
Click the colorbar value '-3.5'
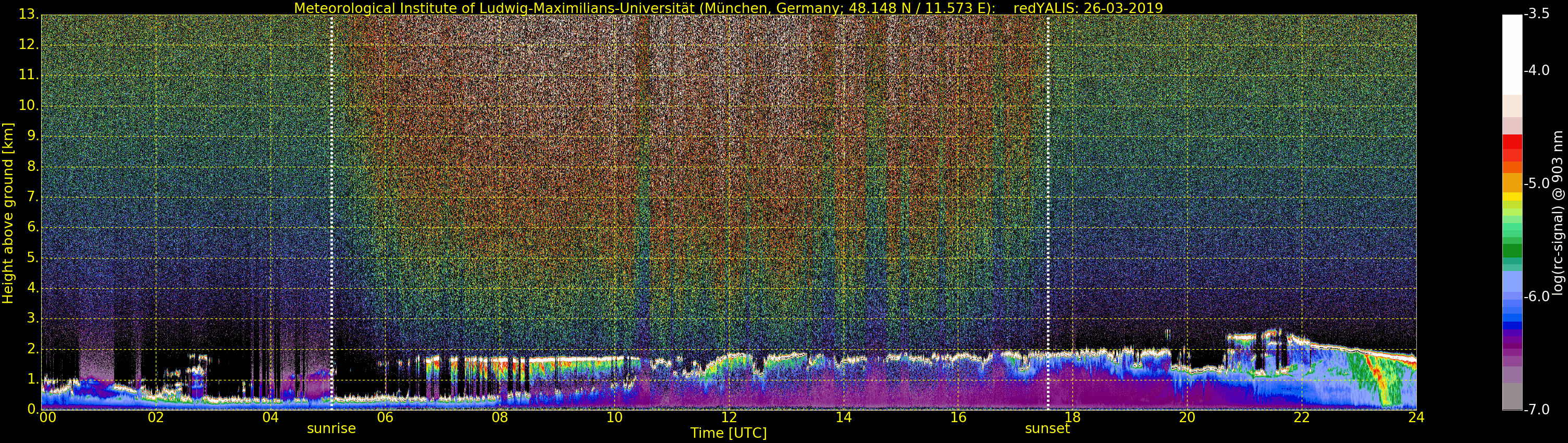1537,14
